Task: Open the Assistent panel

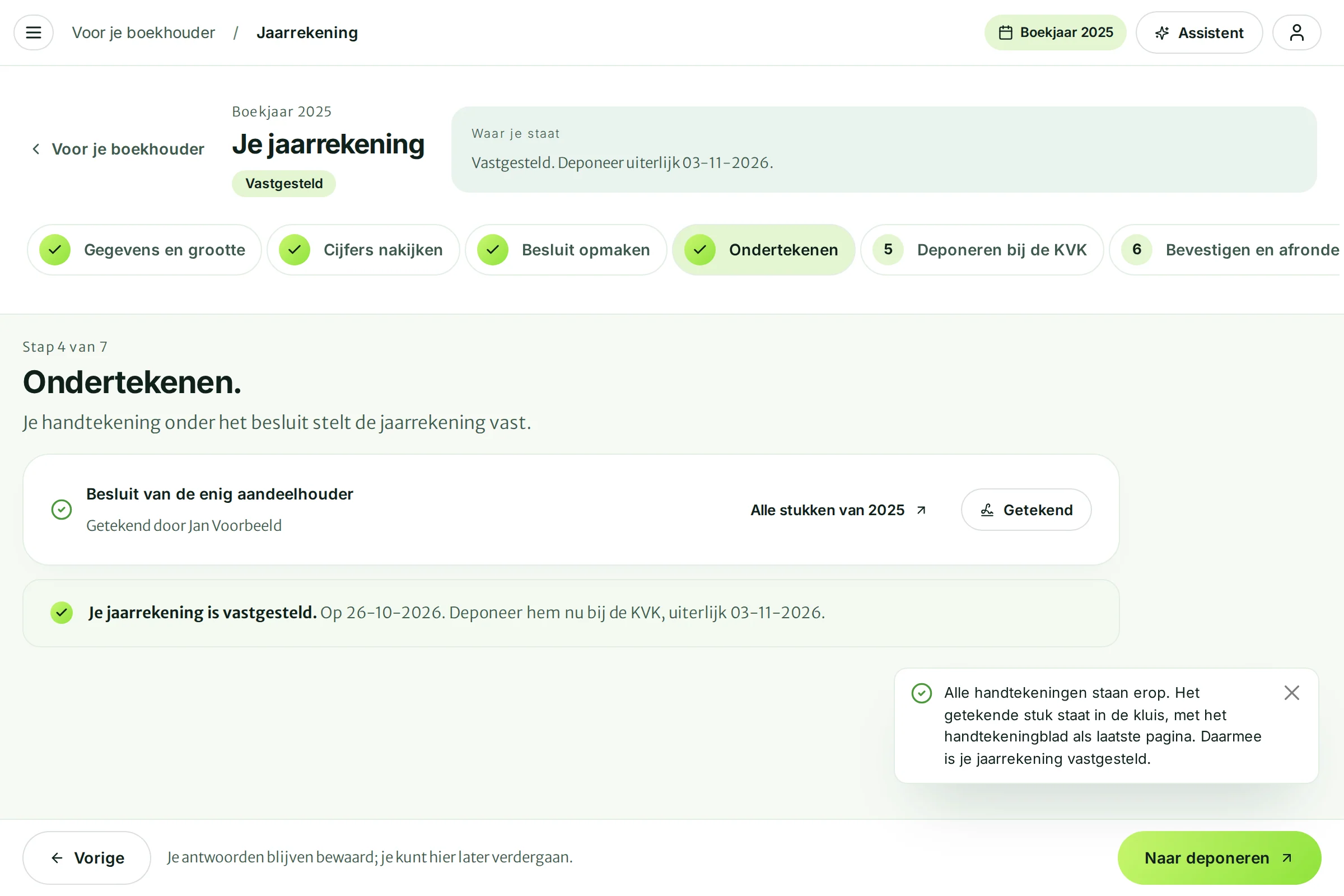Action: [1199, 32]
